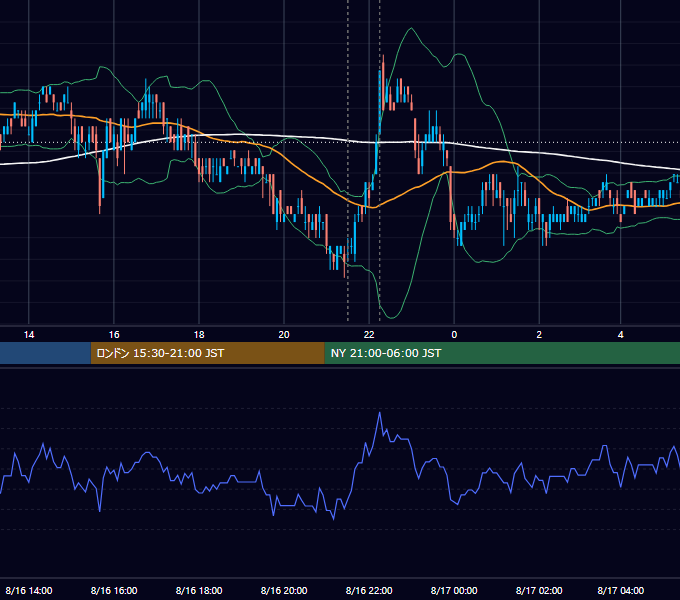The height and width of the screenshot is (600, 680).
Task: Click the 14 hour label on the price chart axis
Action: coord(29,335)
